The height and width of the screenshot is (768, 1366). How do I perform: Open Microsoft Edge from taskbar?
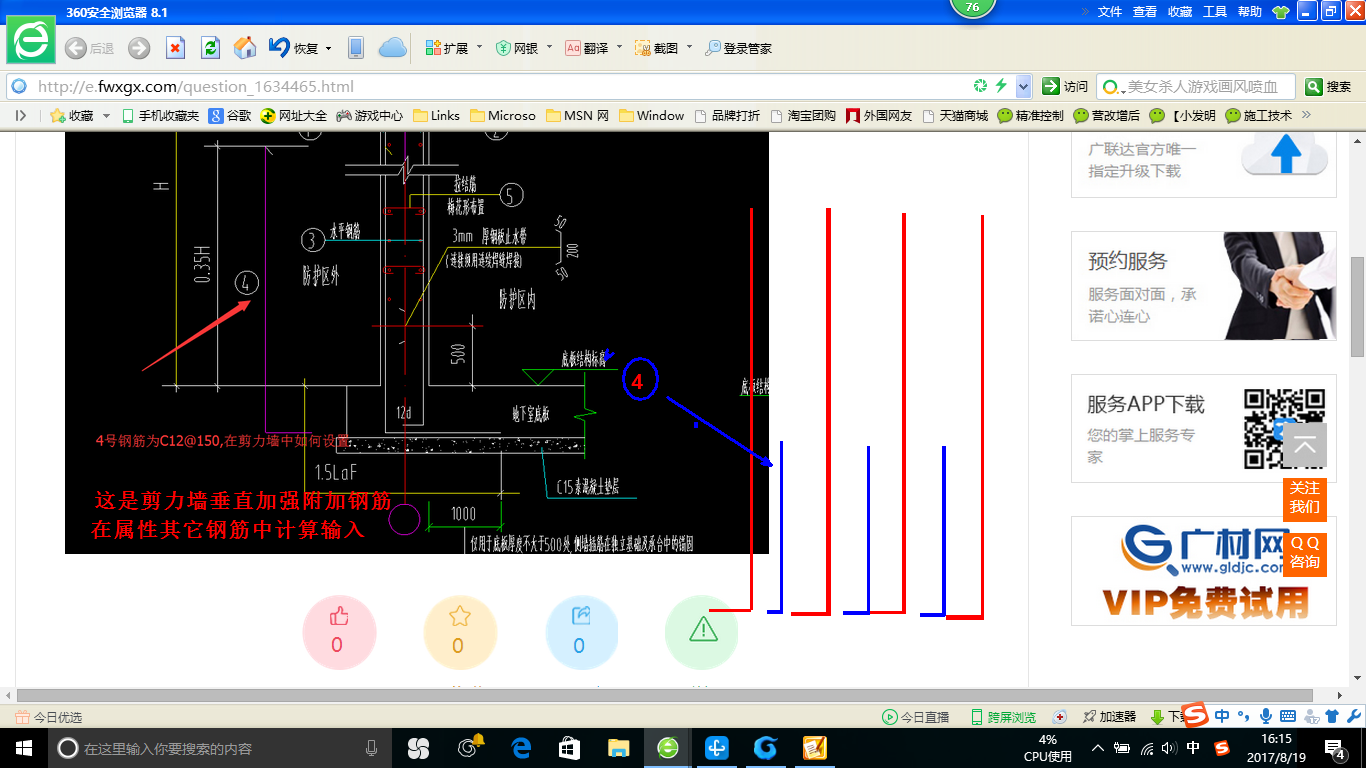[x=521, y=748]
